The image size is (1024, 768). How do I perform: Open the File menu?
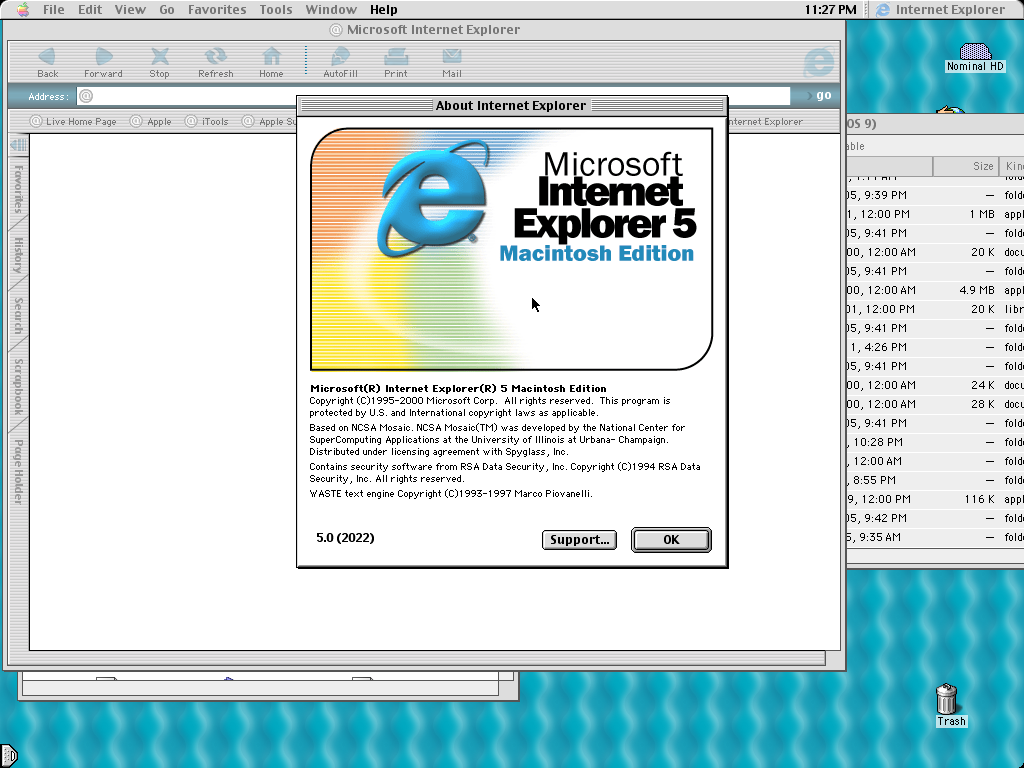(x=54, y=10)
